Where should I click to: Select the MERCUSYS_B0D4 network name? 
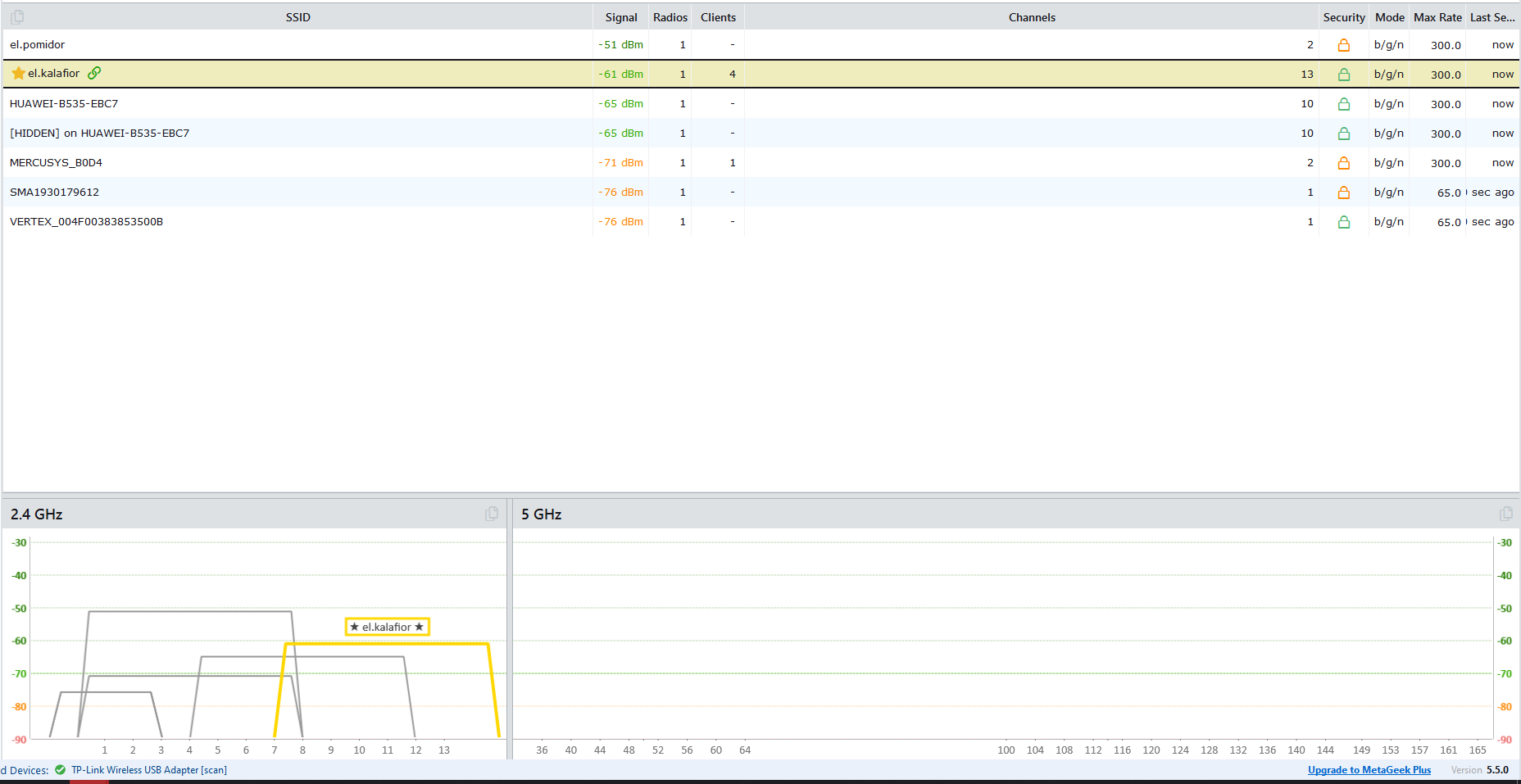click(x=56, y=163)
